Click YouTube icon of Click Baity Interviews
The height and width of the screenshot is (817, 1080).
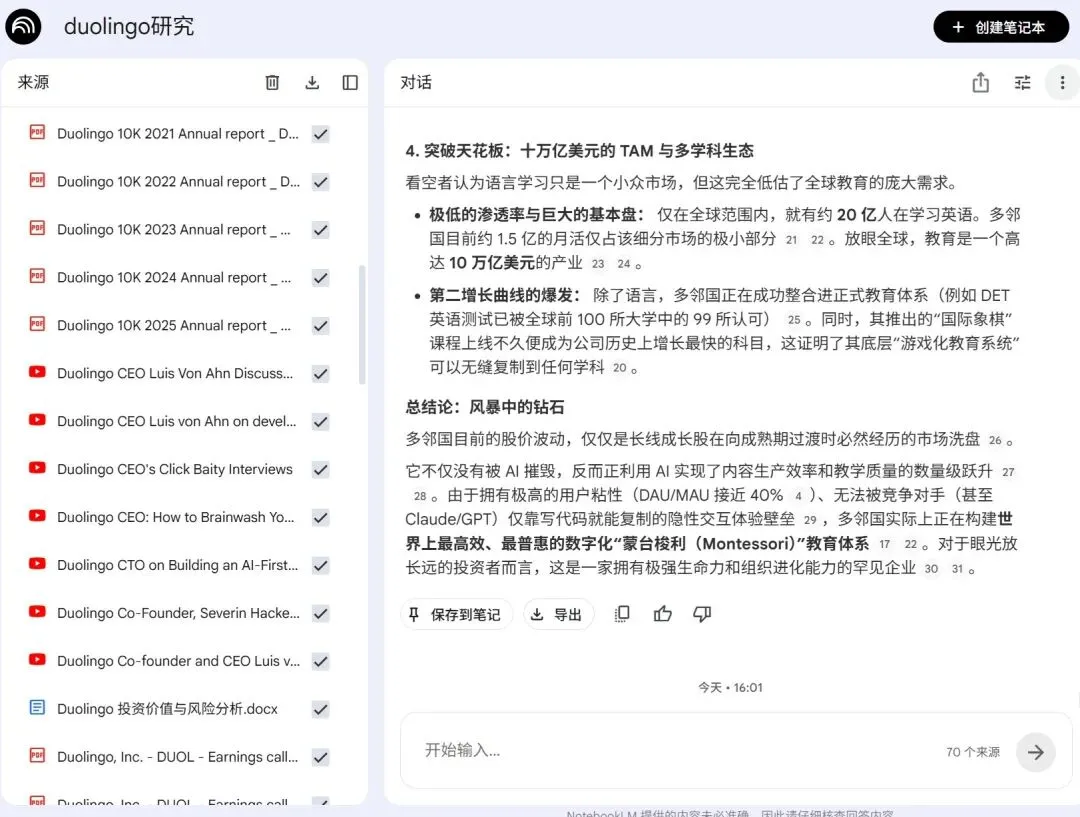pos(37,468)
